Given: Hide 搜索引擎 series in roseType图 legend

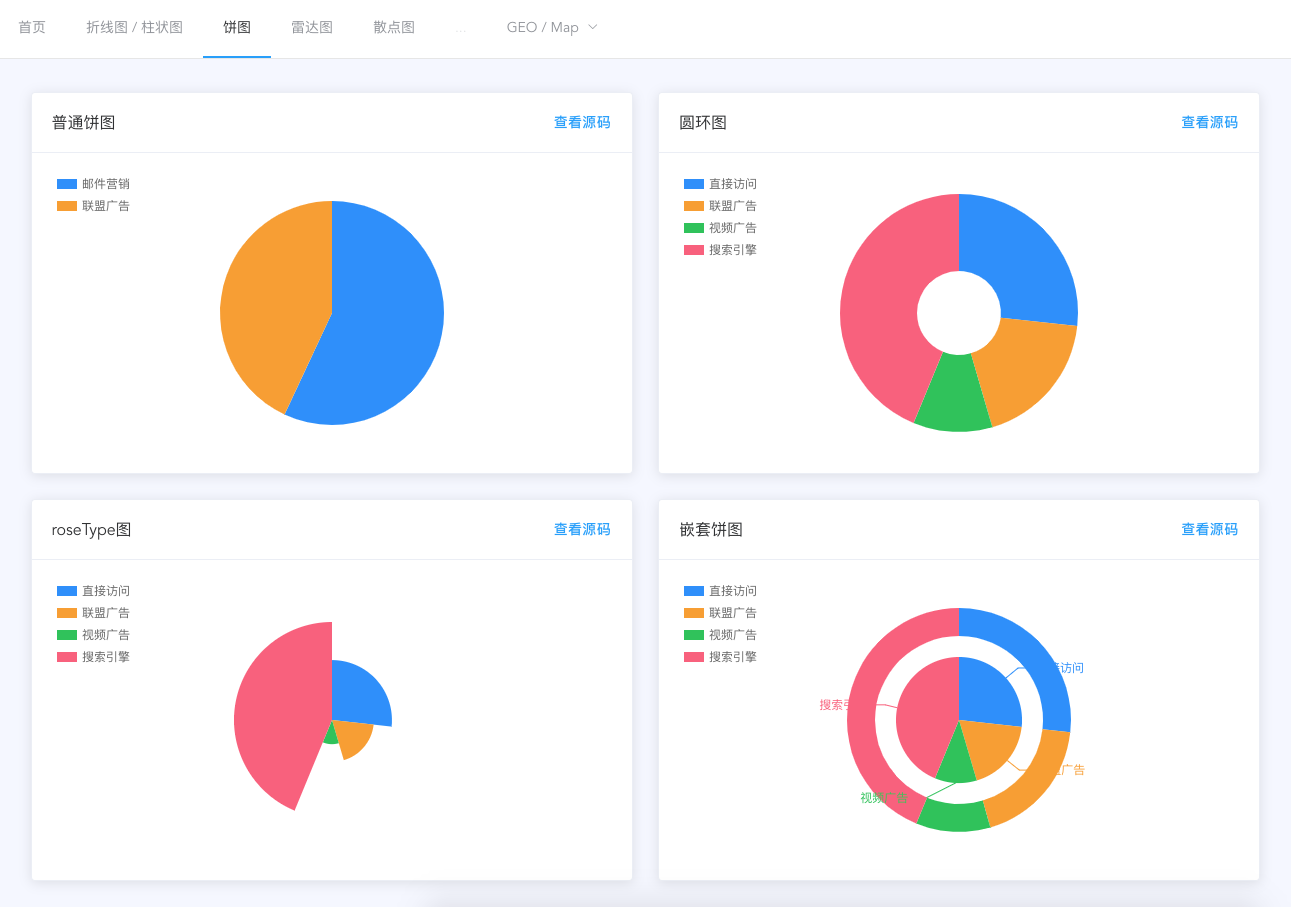Looking at the screenshot, I should pyautogui.click(x=93, y=657).
